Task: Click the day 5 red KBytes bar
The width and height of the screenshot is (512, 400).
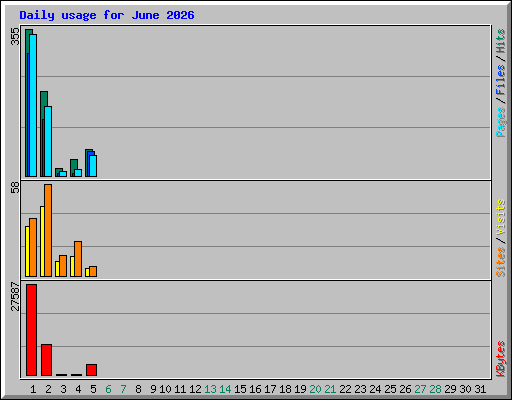Action: 91,370
